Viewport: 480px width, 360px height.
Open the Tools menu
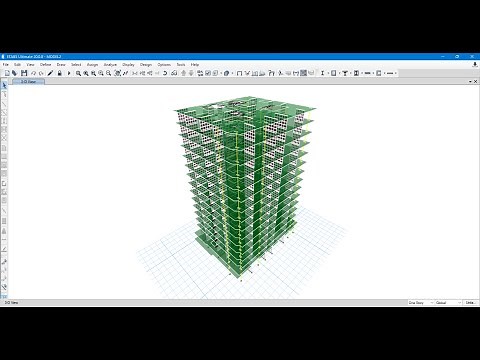[181, 65]
